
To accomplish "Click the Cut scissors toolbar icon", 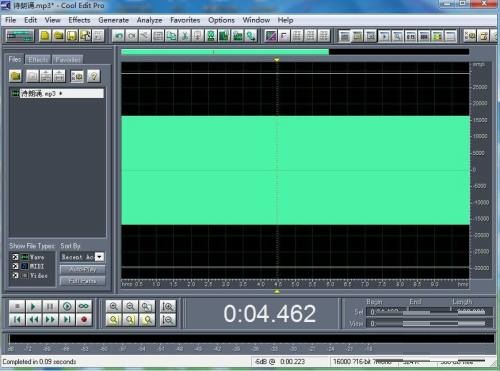I will [x=184, y=36].
